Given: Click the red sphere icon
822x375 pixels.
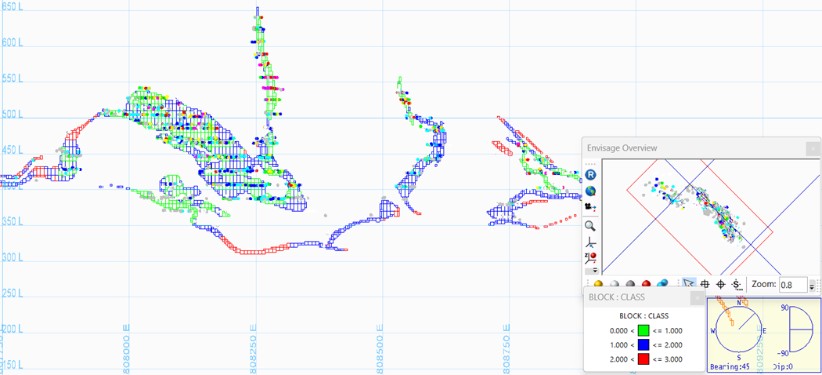Looking at the screenshot, I should (x=646, y=284).
